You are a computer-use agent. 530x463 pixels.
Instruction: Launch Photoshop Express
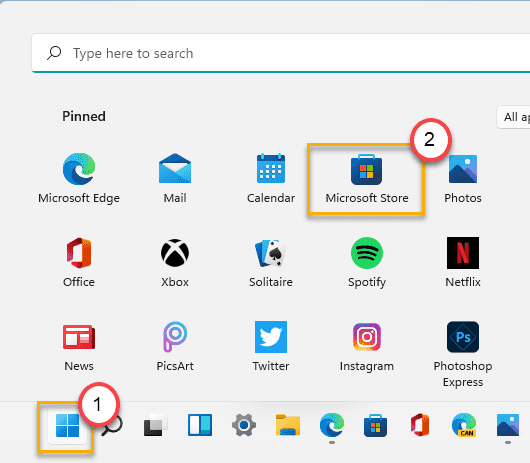(463, 355)
